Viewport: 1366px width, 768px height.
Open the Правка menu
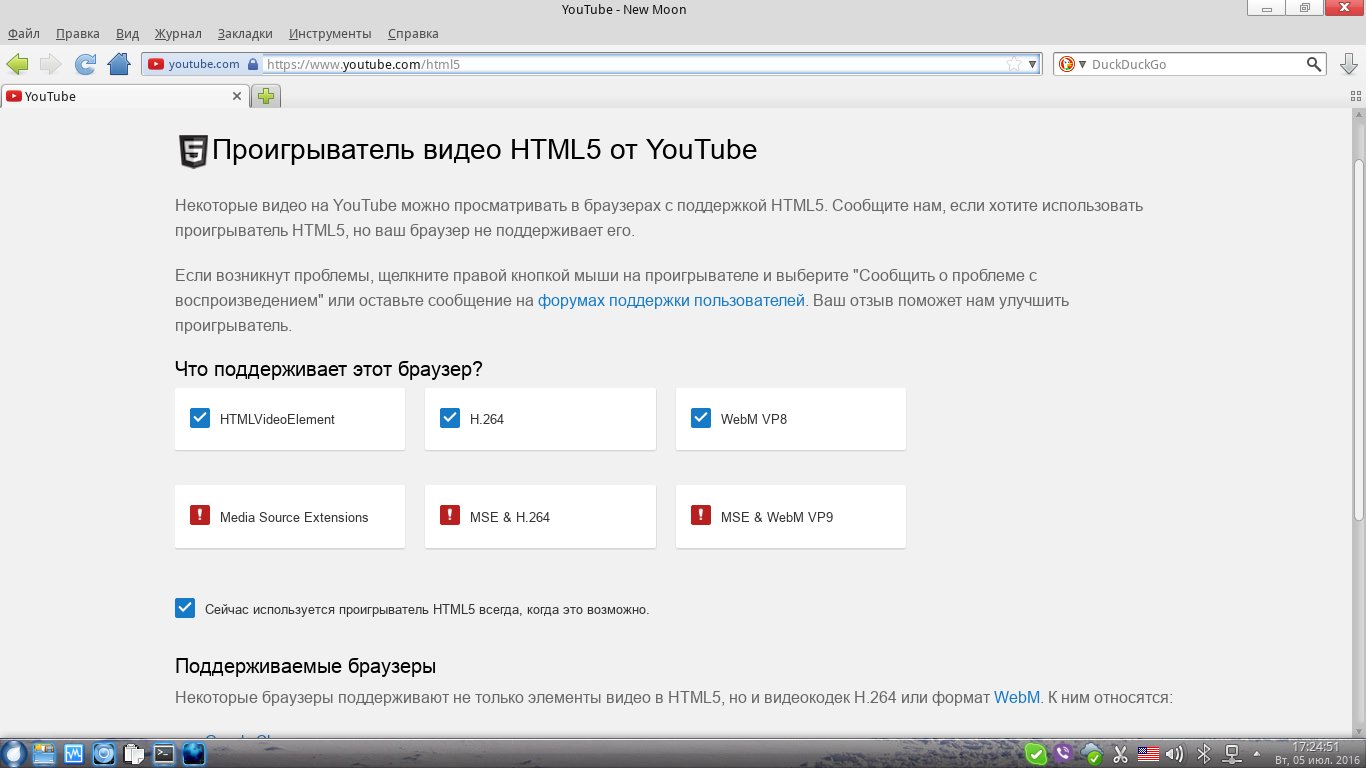[77, 33]
